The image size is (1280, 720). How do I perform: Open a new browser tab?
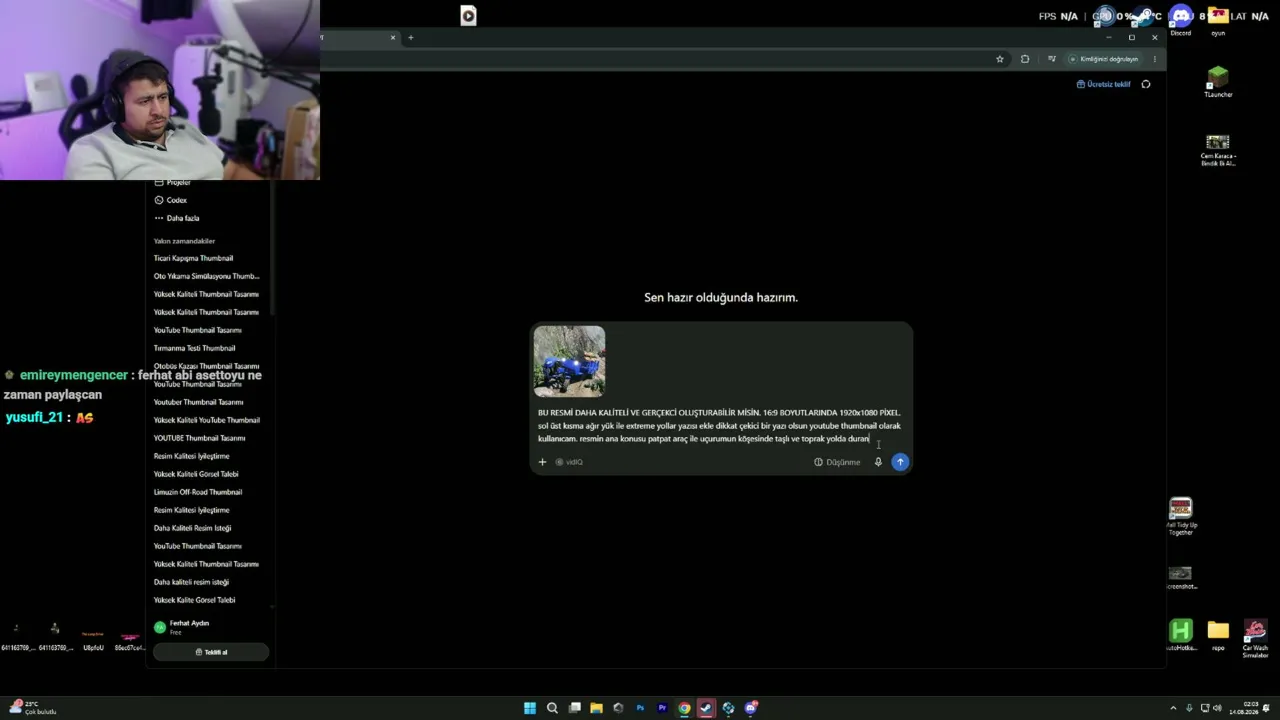[x=410, y=38]
